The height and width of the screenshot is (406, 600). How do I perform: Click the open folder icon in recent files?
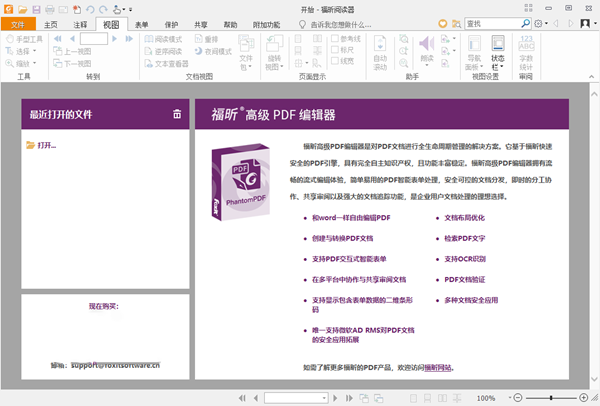(x=30, y=146)
